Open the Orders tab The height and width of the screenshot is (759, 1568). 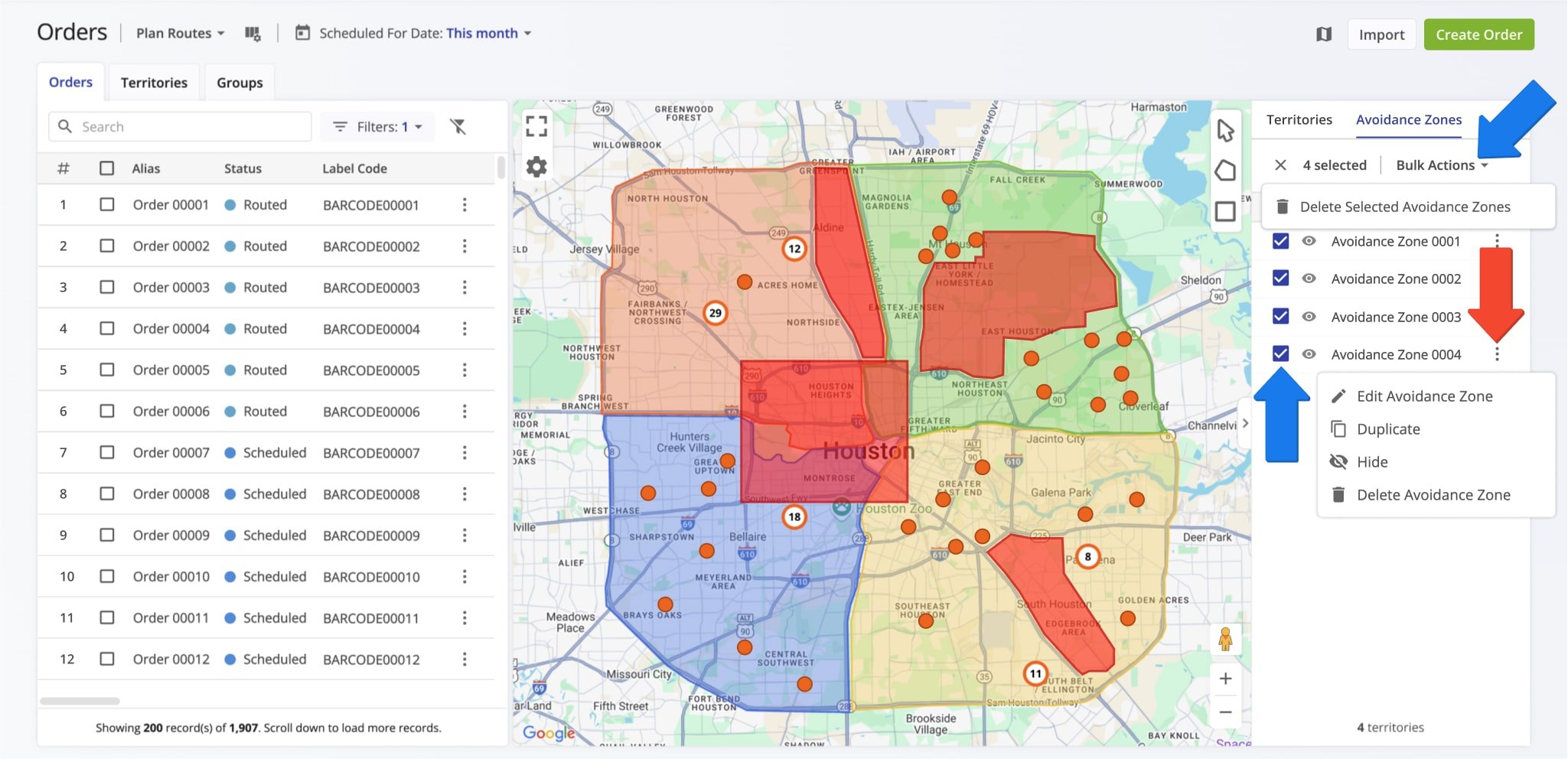pos(70,82)
